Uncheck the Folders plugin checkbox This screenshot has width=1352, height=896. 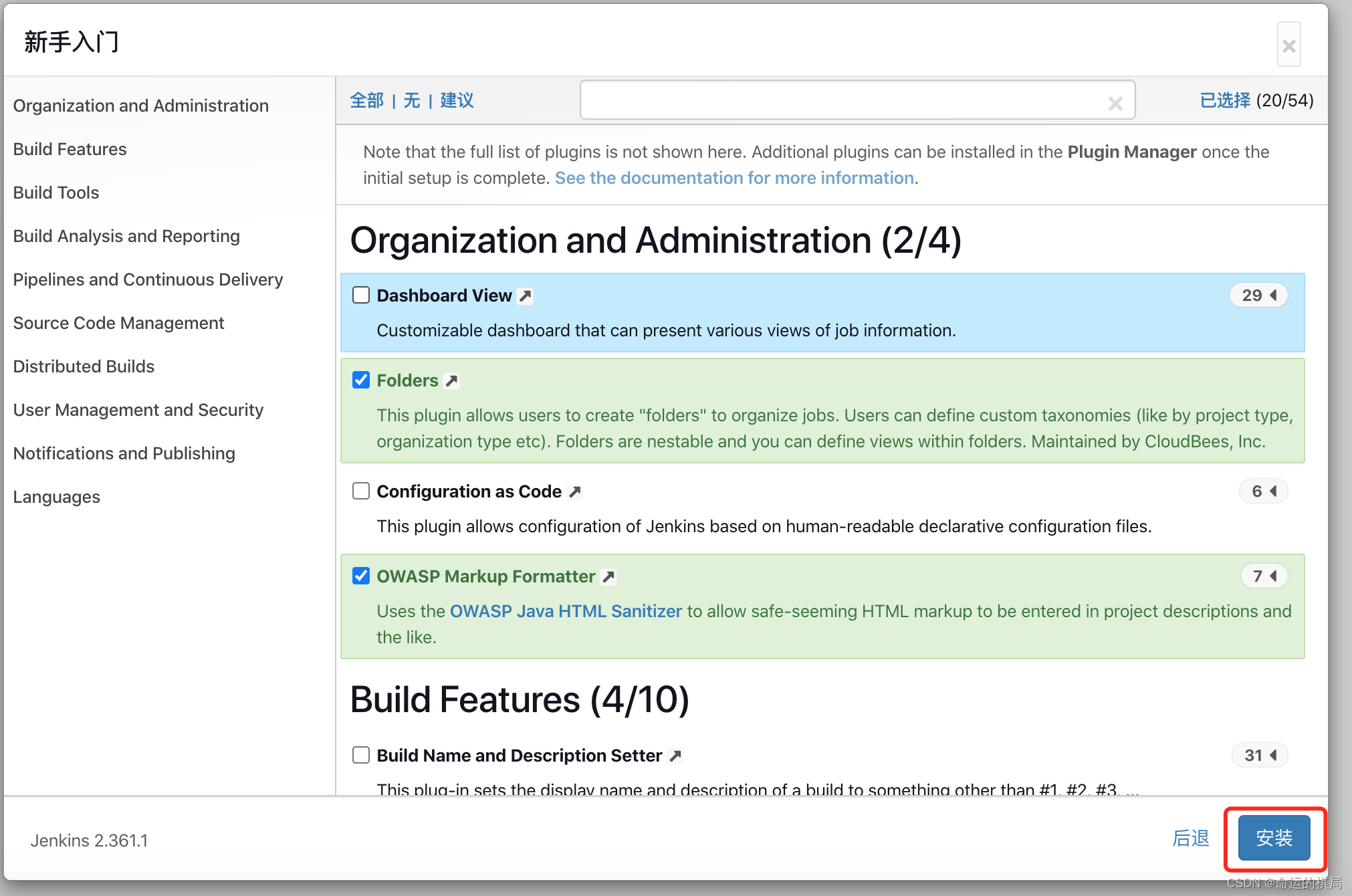click(x=361, y=380)
